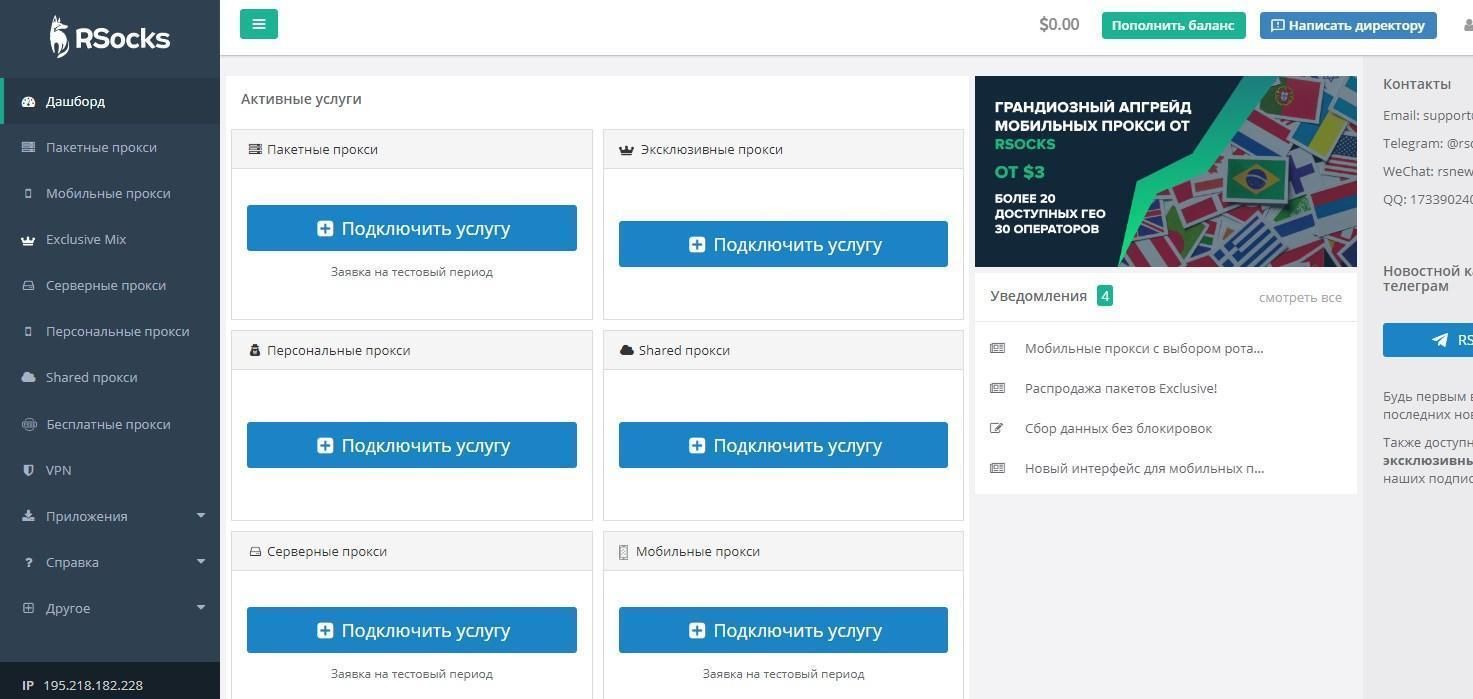
Task: Connect service in Shared прокси card
Action: (783, 445)
